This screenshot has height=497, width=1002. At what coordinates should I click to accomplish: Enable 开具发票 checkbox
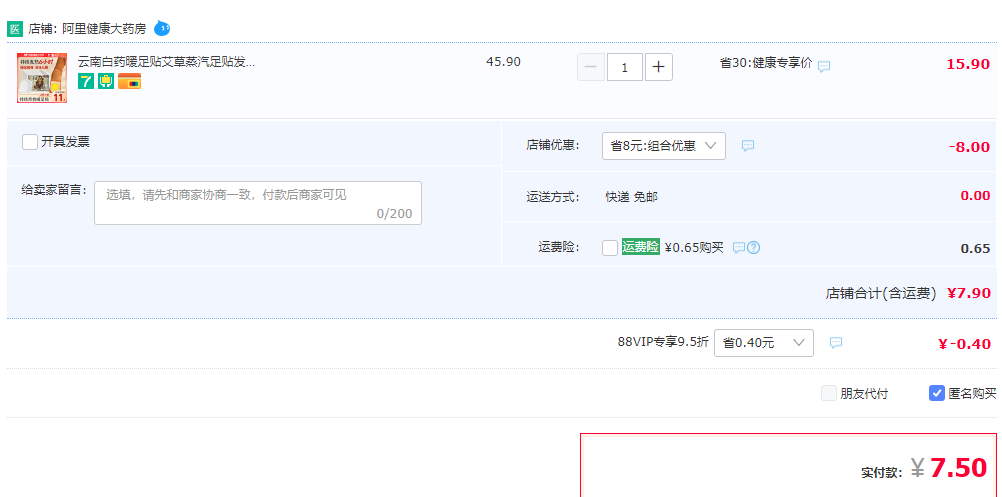tap(30, 142)
